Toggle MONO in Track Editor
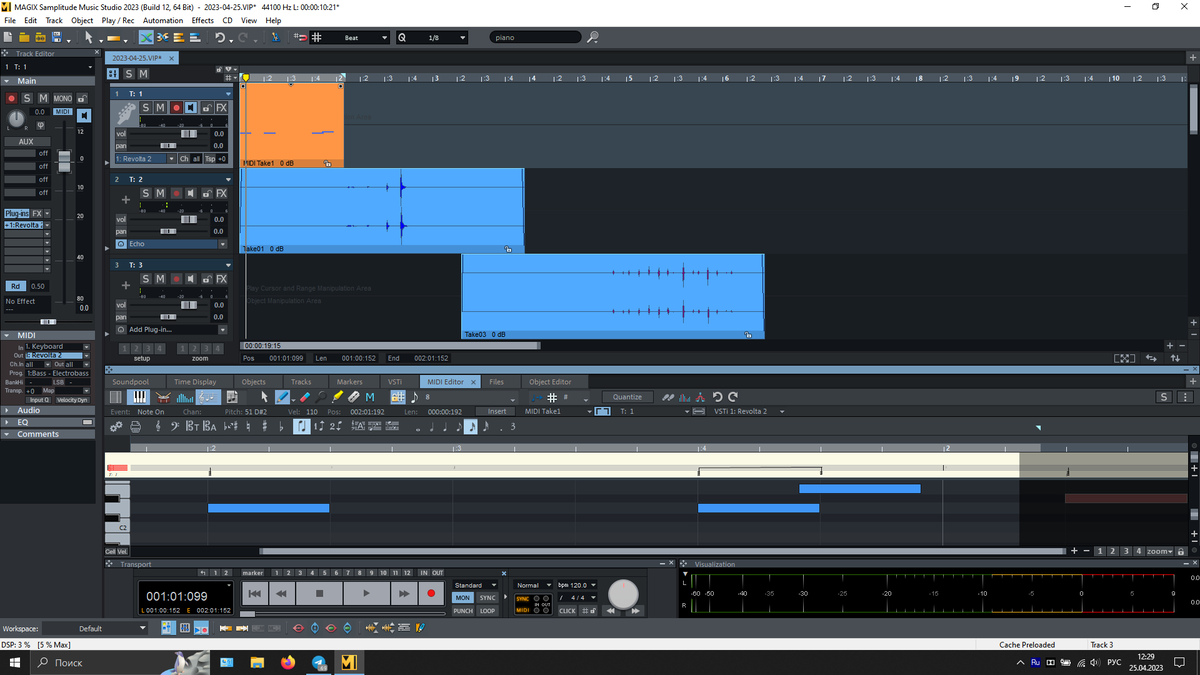Image resolution: width=1200 pixels, height=675 pixels. pos(63,99)
